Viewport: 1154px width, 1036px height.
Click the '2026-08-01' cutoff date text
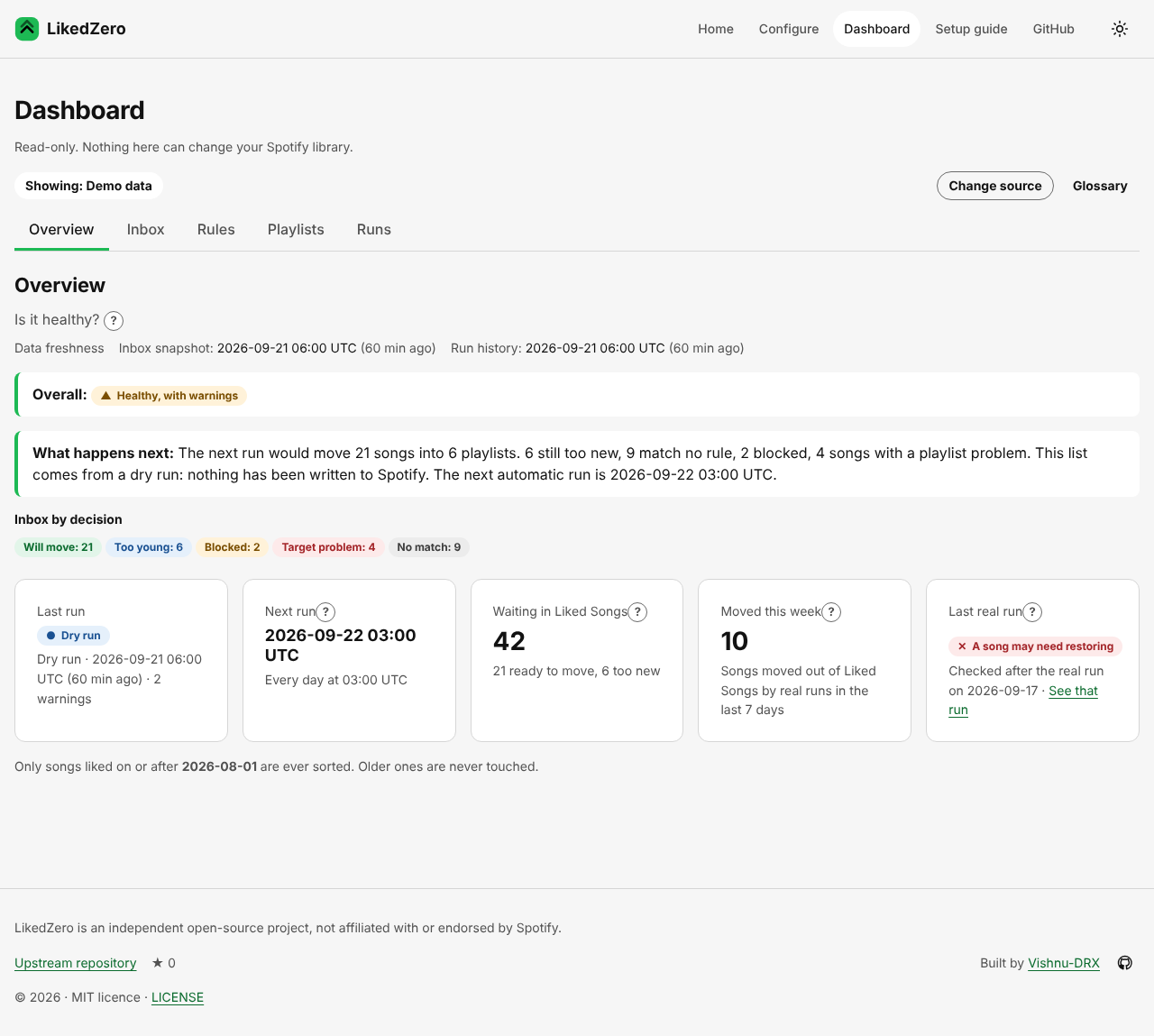(219, 766)
